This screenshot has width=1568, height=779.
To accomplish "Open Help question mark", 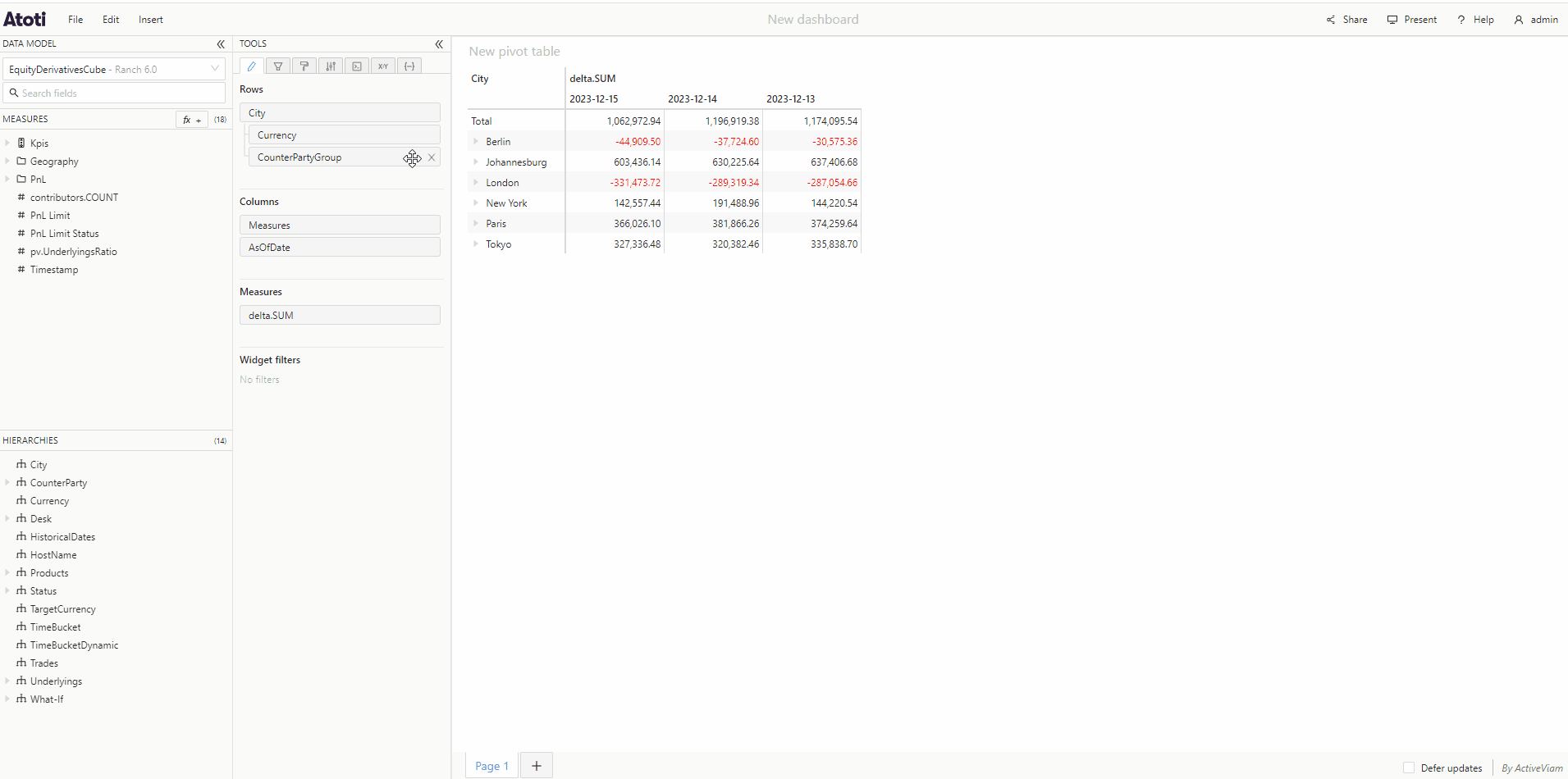I will (x=1461, y=20).
